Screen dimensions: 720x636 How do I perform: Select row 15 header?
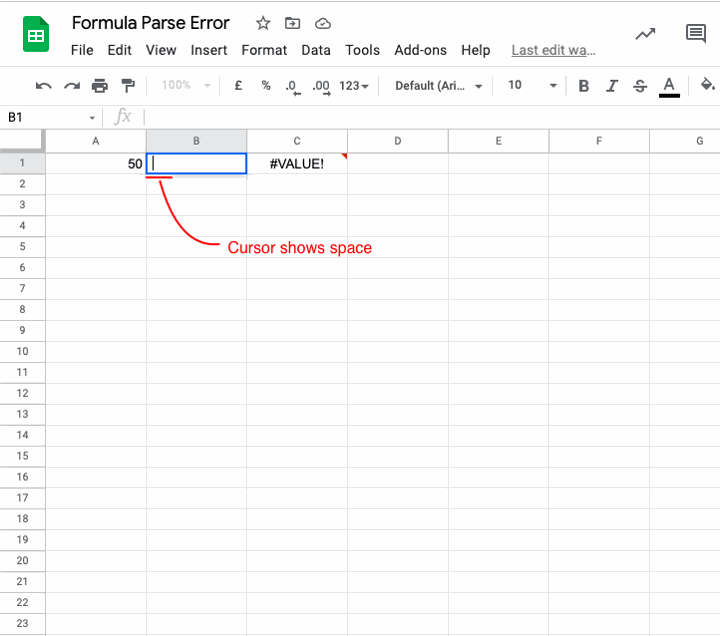(x=22, y=456)
